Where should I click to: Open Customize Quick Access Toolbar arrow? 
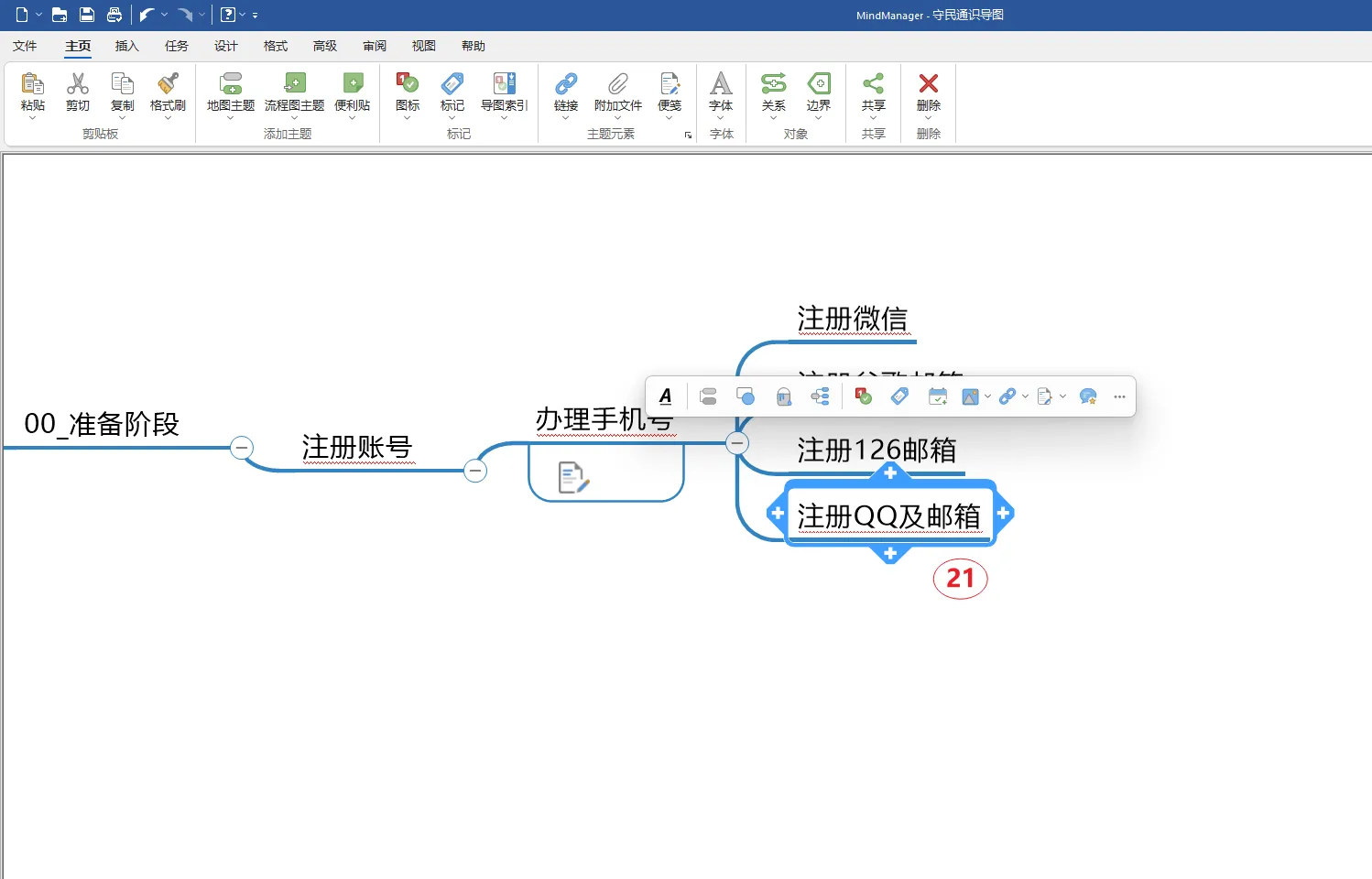256,16
